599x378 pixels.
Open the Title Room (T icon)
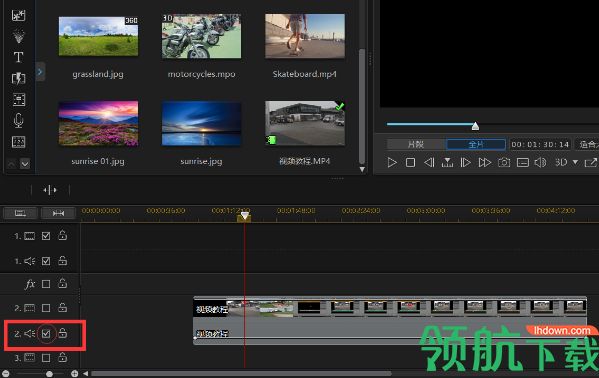point(18,57)
